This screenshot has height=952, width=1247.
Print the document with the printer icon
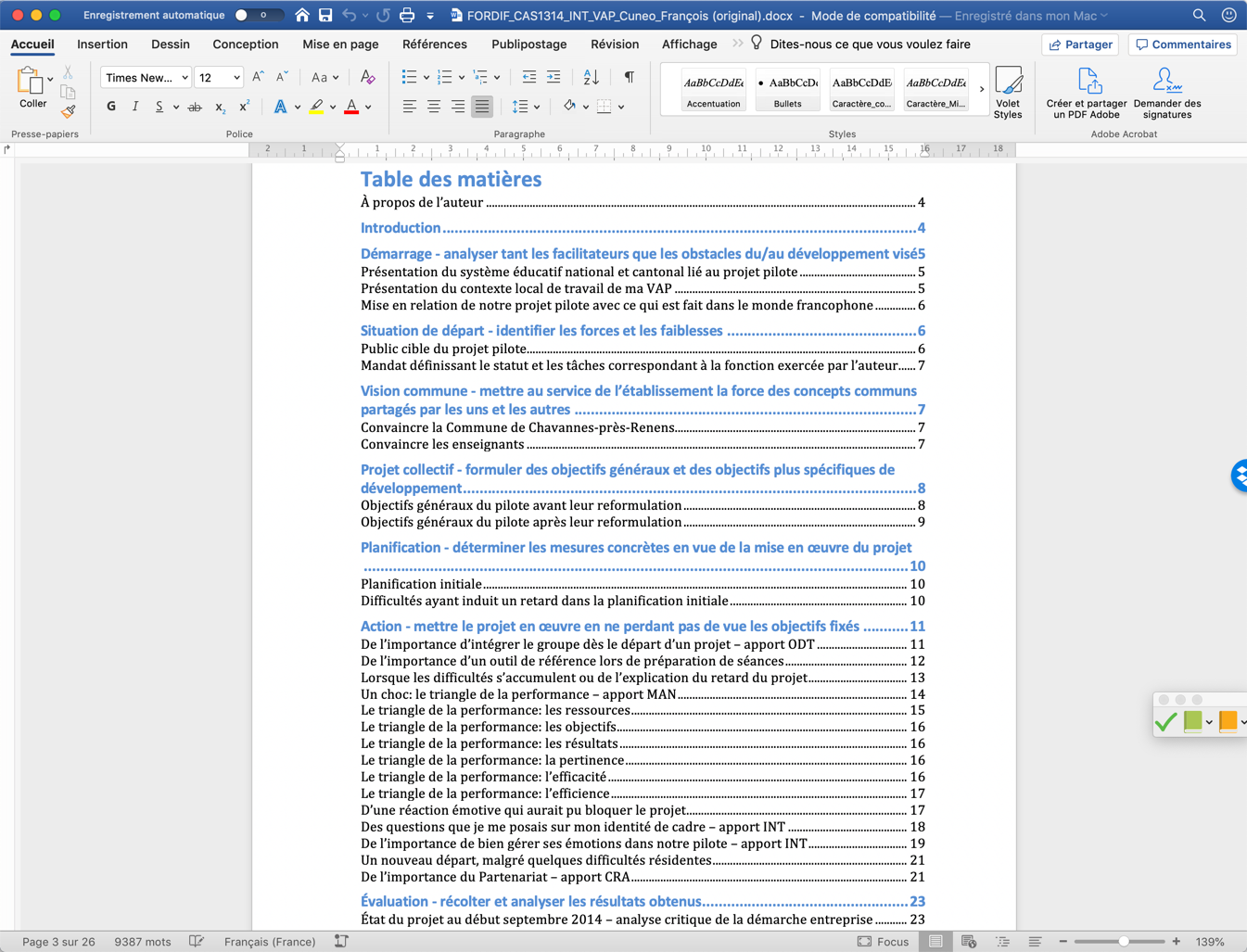tap(406, 15)
